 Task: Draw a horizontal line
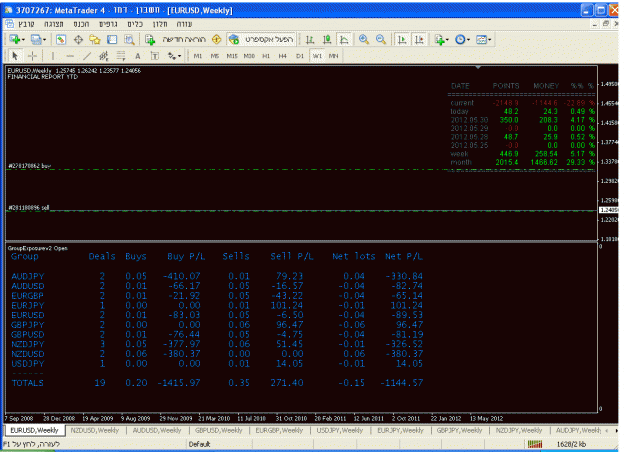click(70, 56)
